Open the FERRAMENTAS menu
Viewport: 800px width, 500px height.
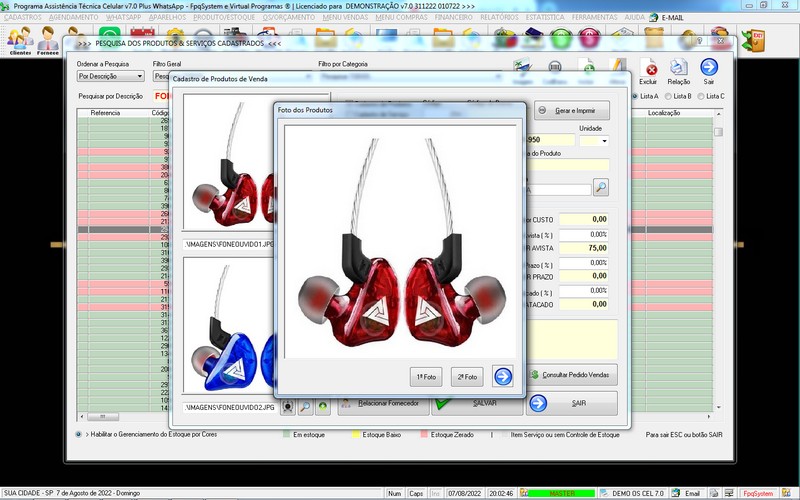click(x=594, y=17)
